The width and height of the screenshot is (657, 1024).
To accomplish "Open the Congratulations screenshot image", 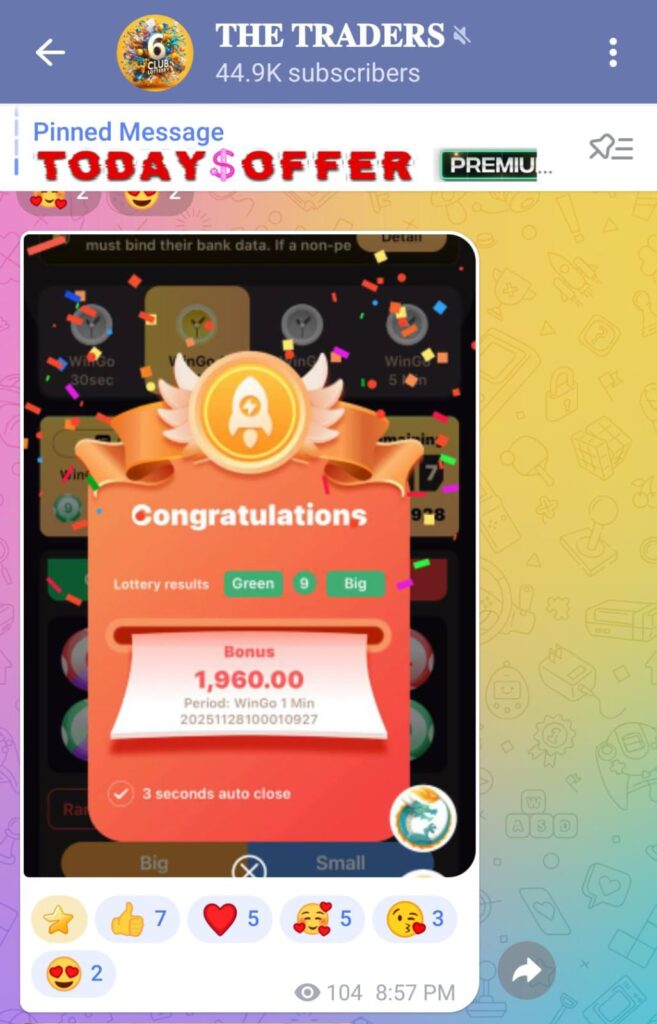I will 249,555.
